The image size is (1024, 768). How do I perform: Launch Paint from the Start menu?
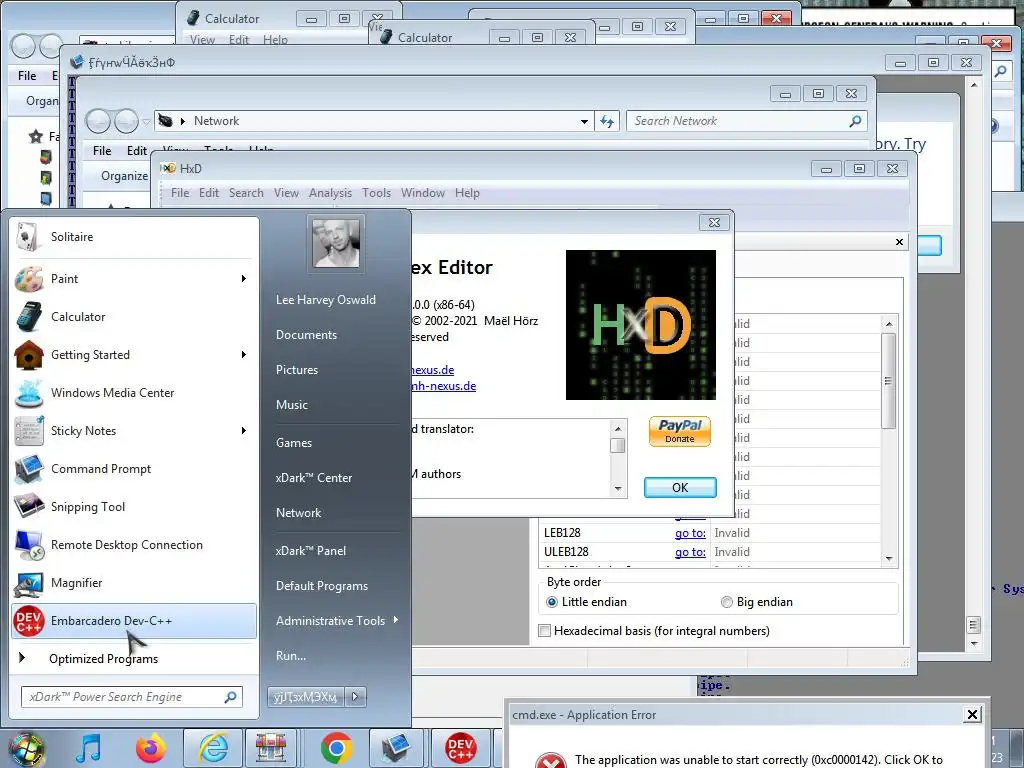pos(134,279)
